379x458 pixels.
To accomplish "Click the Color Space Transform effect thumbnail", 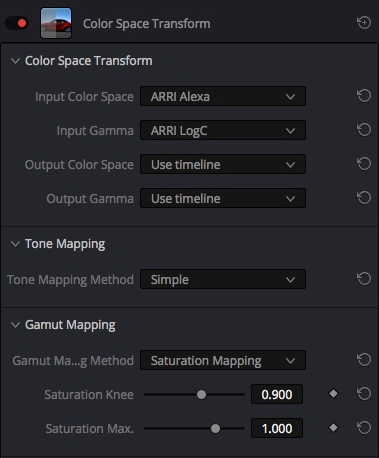I will click(x=56, y=23).
